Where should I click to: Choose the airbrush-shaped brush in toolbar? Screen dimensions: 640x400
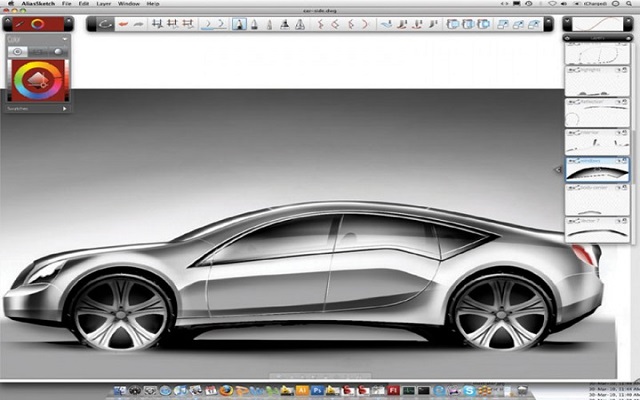click(x=284, y=24)
